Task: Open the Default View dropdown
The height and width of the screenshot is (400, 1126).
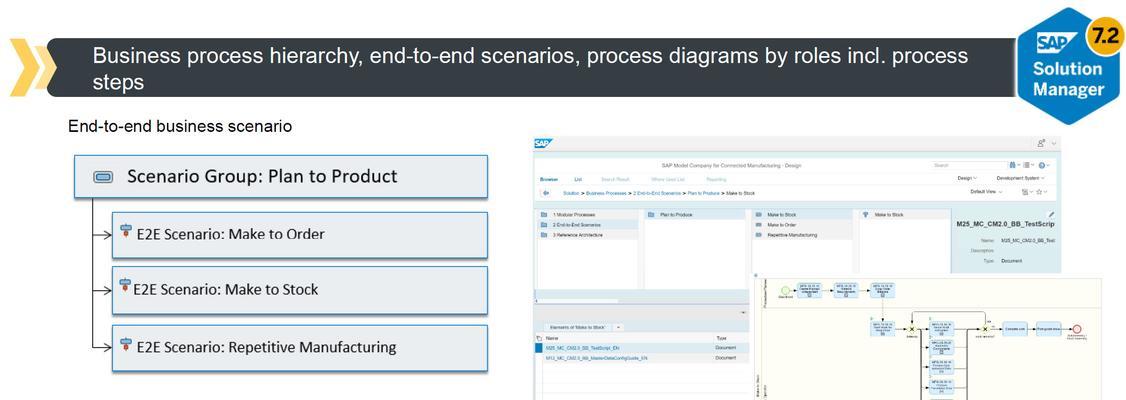Action: 987,192
